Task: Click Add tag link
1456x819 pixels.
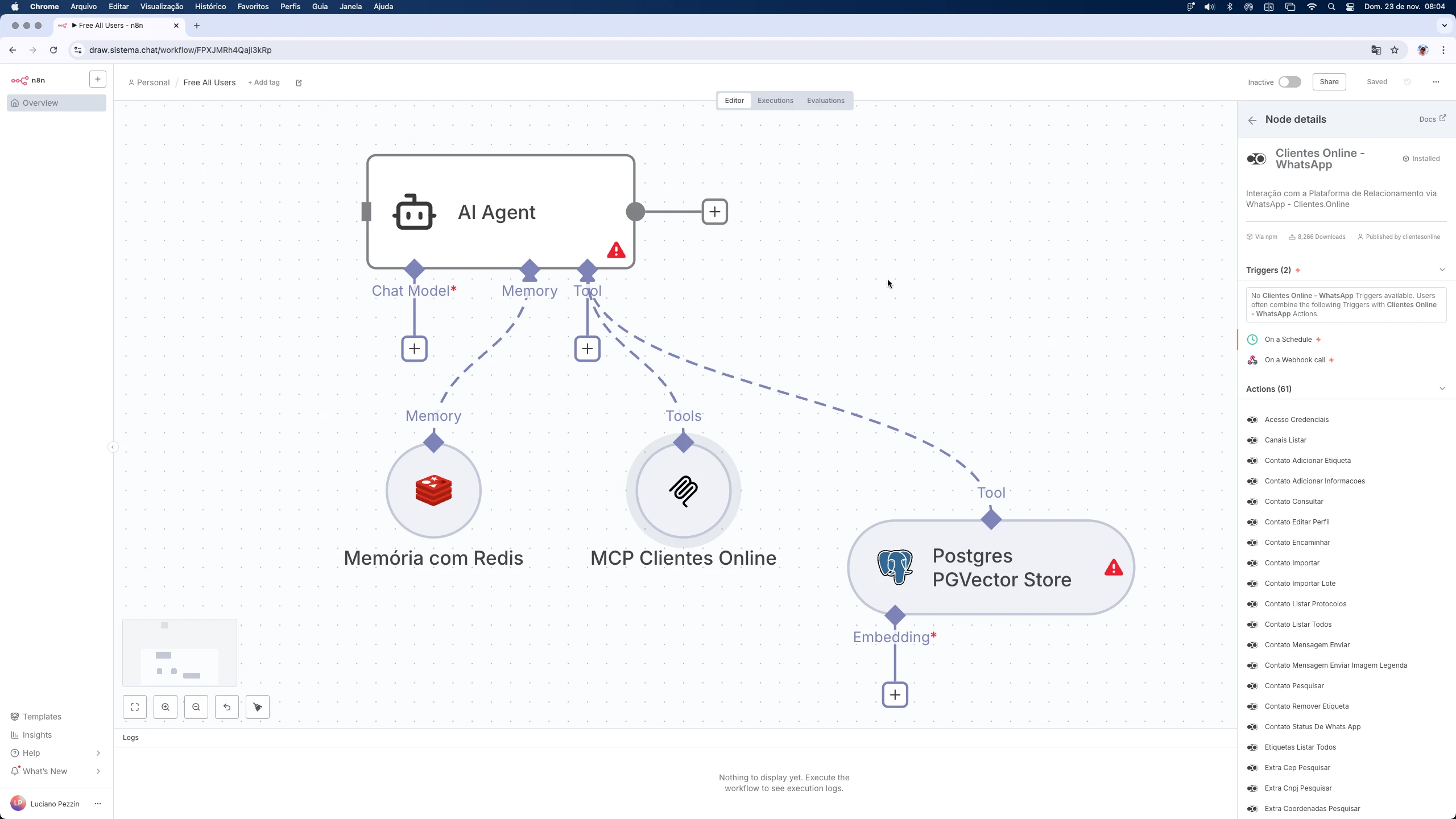Action: 264,82
